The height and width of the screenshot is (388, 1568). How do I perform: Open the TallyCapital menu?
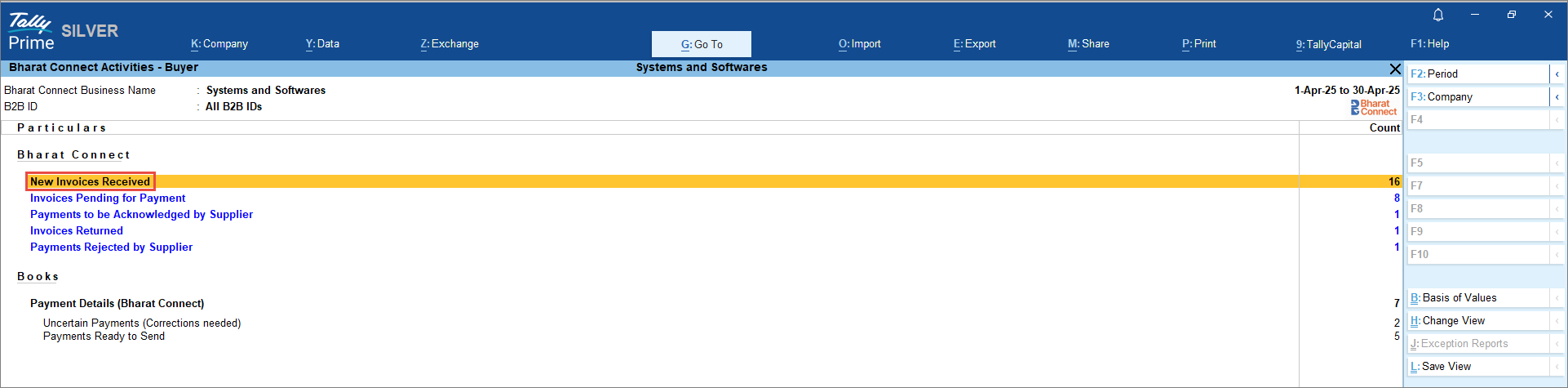click(1328, 44)
